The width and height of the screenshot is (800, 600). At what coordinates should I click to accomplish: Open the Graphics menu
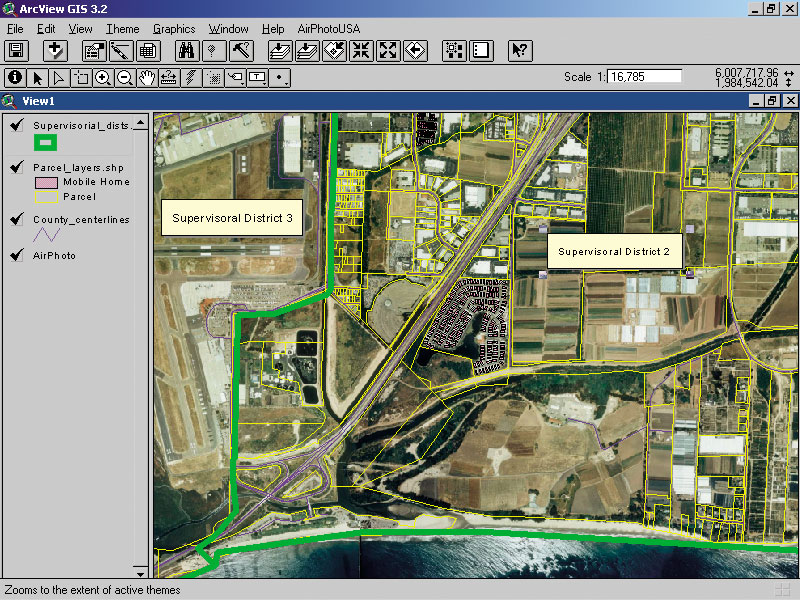(174, 29)
